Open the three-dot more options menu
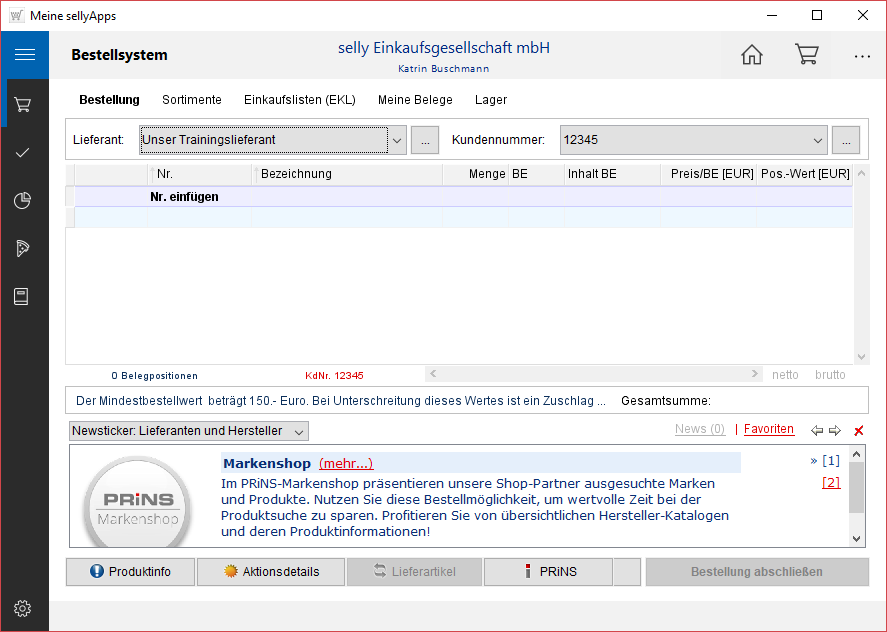887x632 pixels. point(862,56)
